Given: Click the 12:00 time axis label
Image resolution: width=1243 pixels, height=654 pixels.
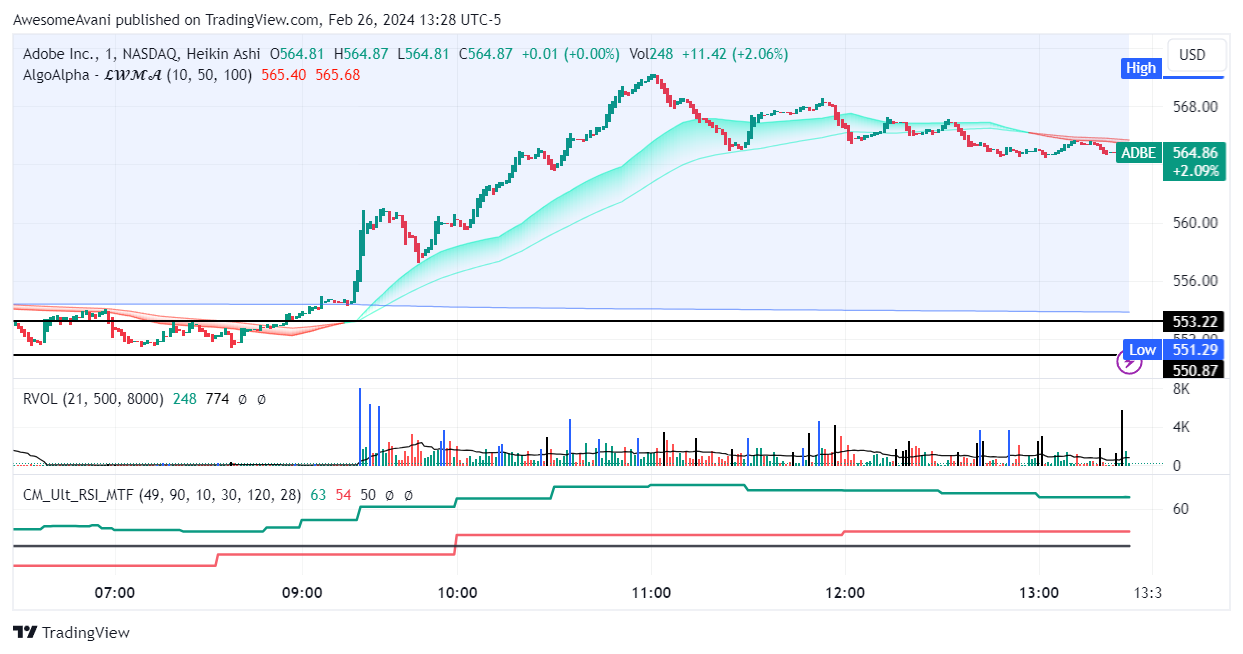Looking at the screenshot, I should [844, 593].
